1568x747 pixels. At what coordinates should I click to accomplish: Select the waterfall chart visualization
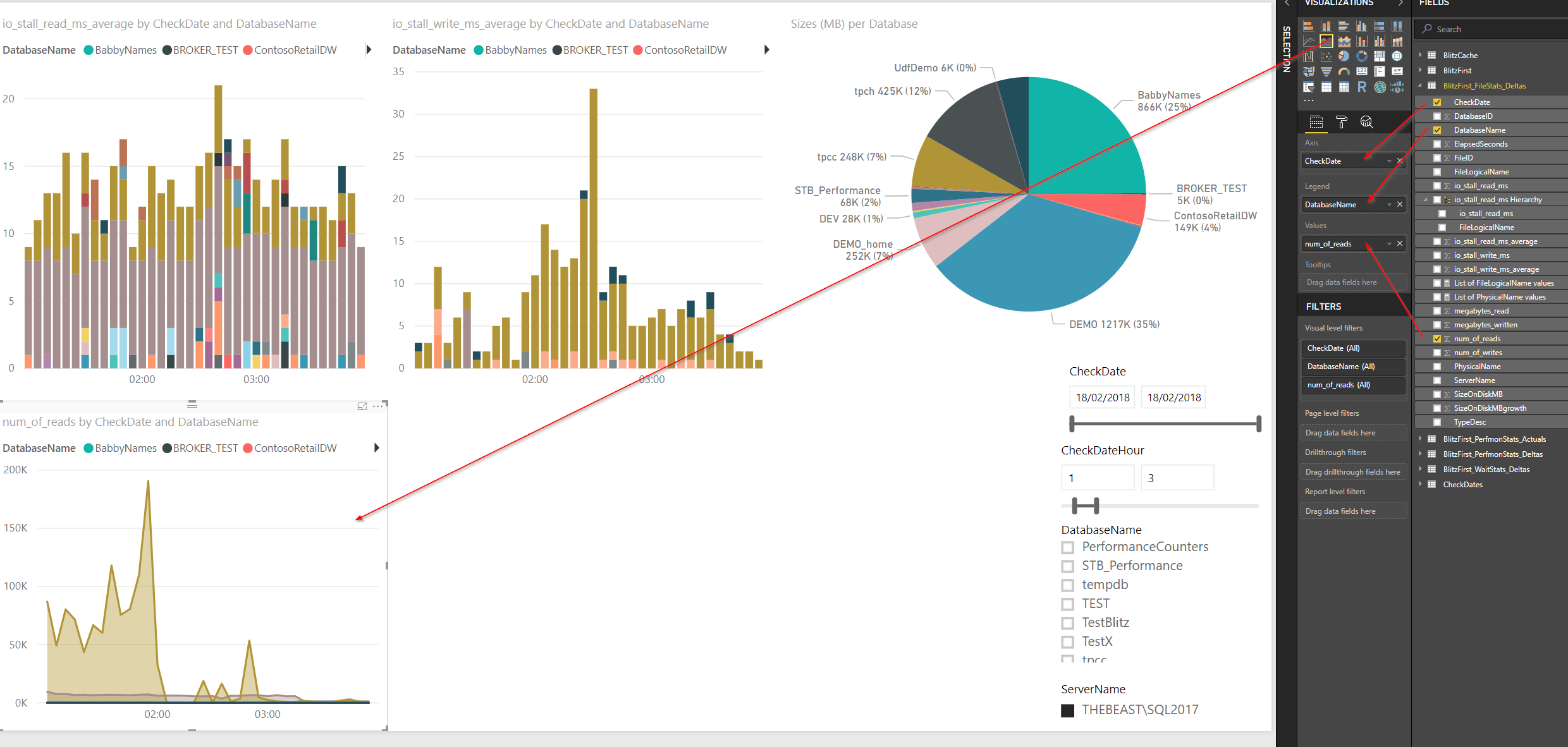click(x=1309, y=56)
